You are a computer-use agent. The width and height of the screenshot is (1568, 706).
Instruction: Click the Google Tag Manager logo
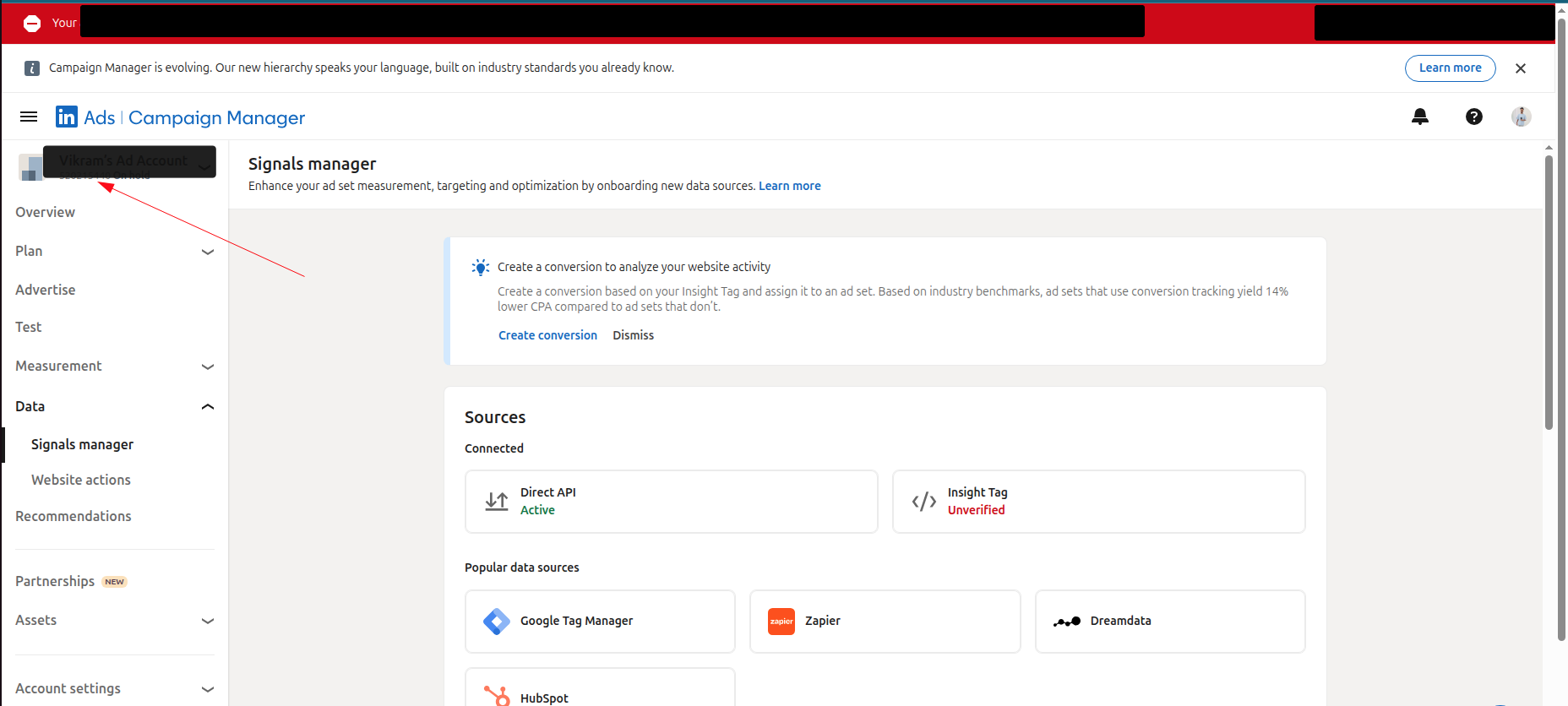click(497, 622)
